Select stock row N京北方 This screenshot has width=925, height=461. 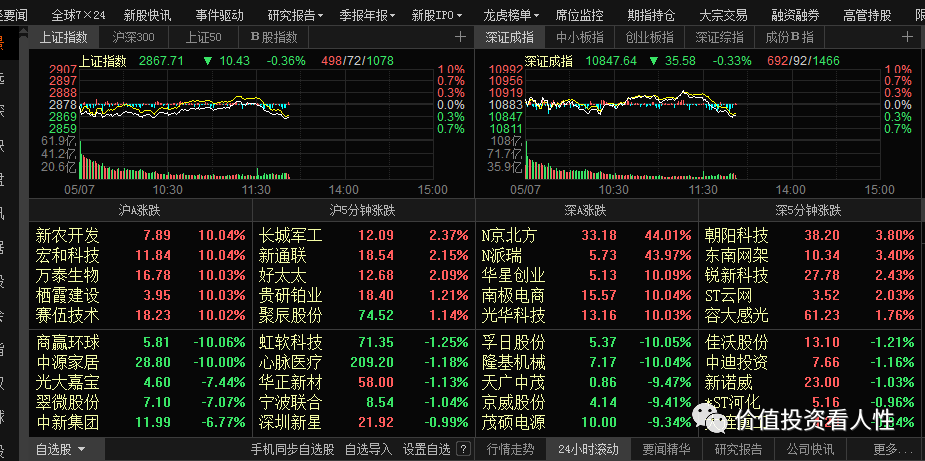pos(586,236)
